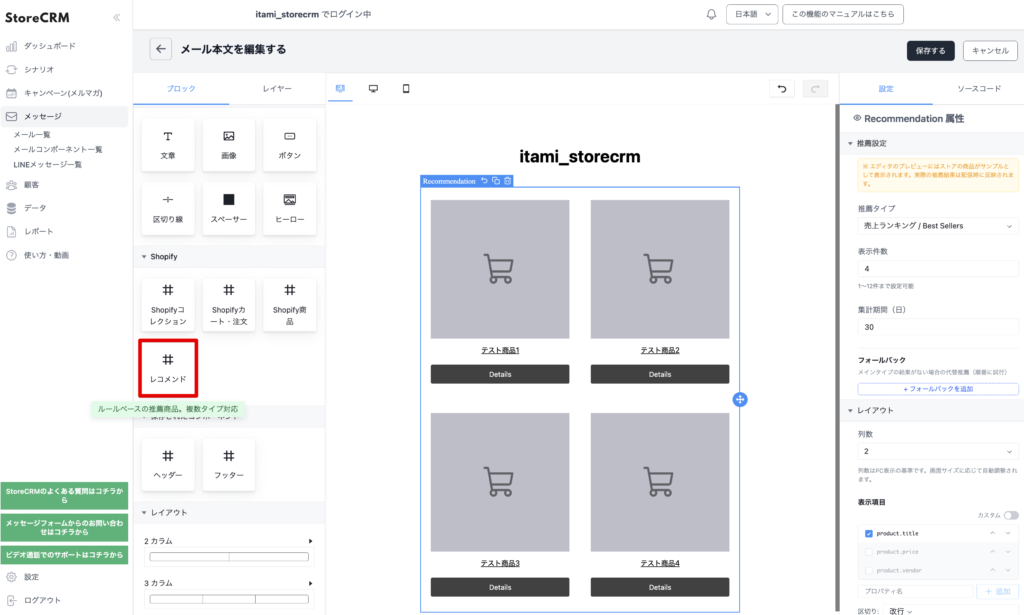This screenshot has height=615, width=1024.
Task: Click the notification bell icon
Action: 711,15
